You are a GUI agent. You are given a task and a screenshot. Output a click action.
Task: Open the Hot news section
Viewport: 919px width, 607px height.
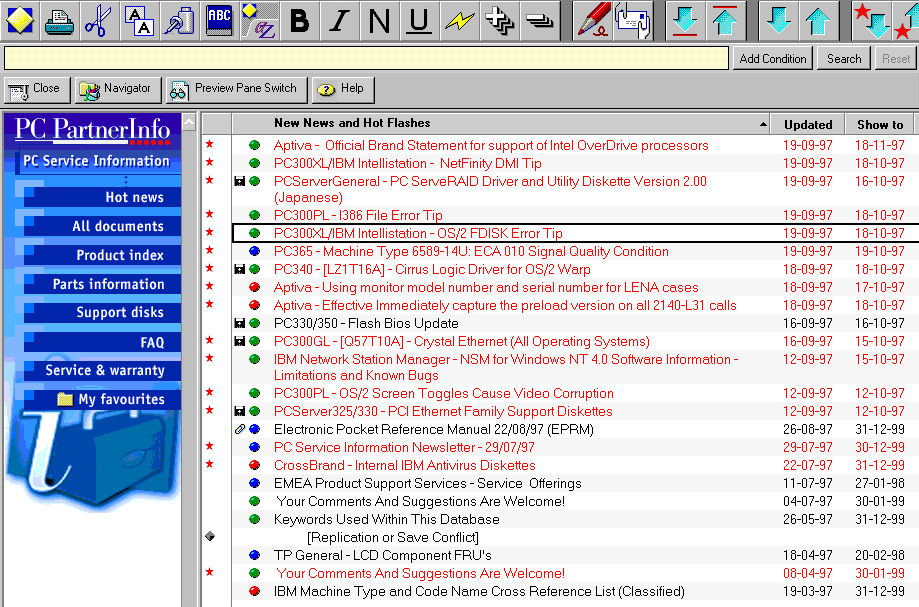134,197
